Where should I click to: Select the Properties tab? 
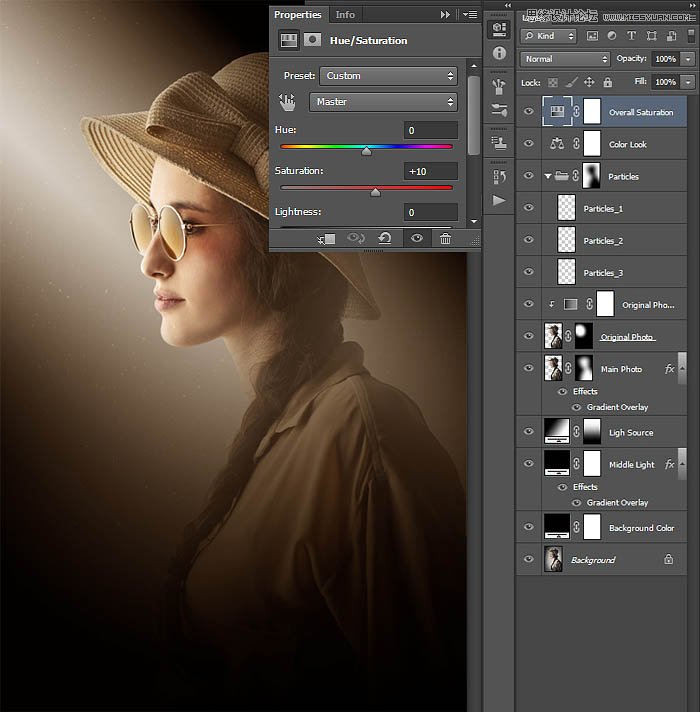click(x=298, y=15)
